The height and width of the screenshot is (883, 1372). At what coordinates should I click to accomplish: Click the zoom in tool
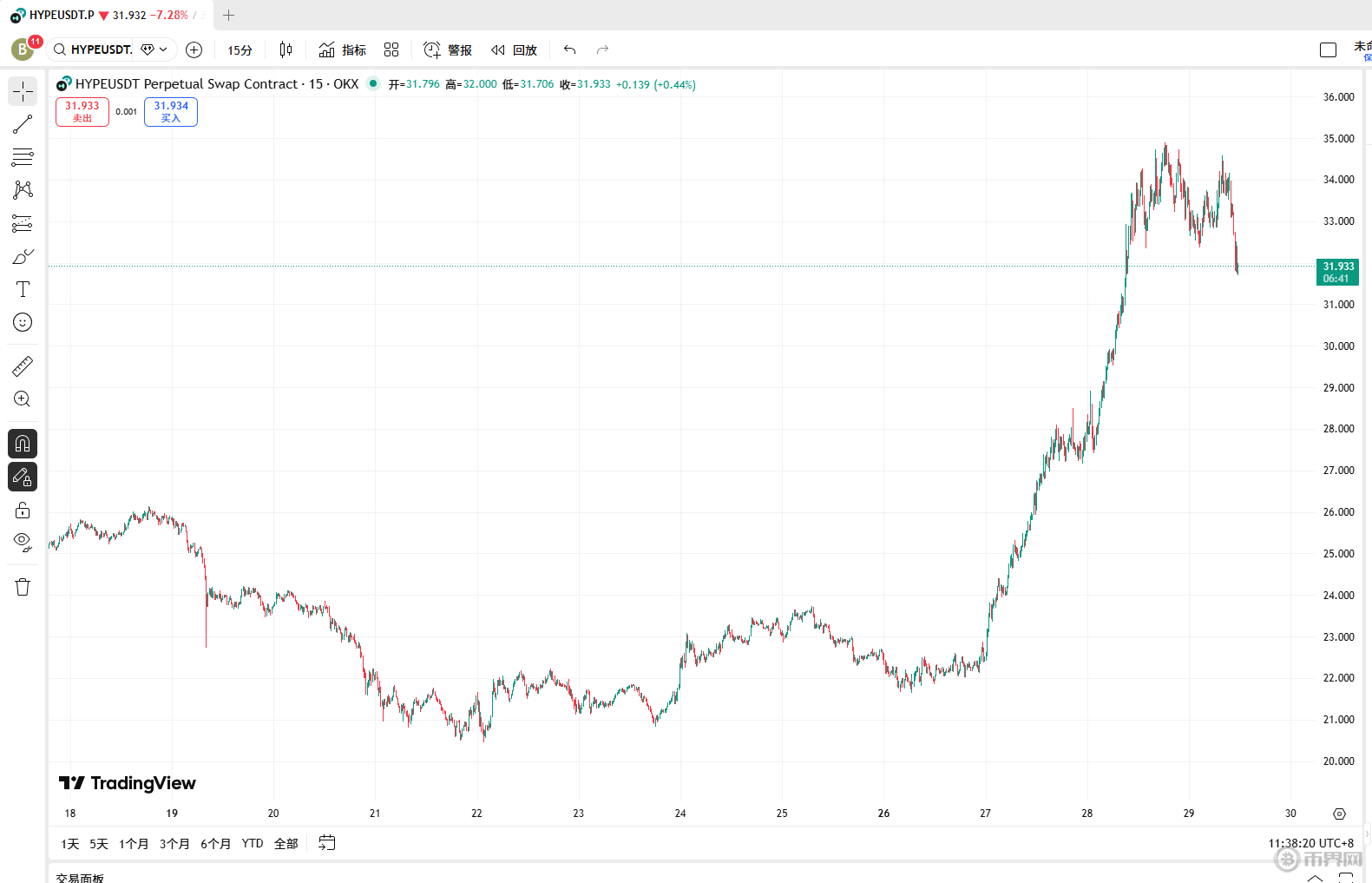23,399
